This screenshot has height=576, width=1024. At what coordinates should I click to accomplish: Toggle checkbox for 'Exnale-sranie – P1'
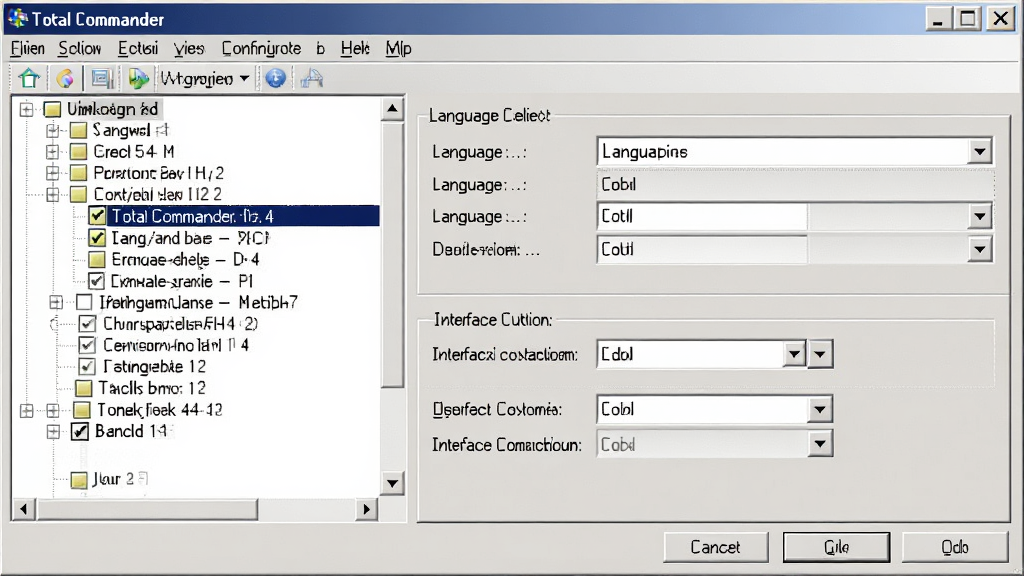point(97,281)
